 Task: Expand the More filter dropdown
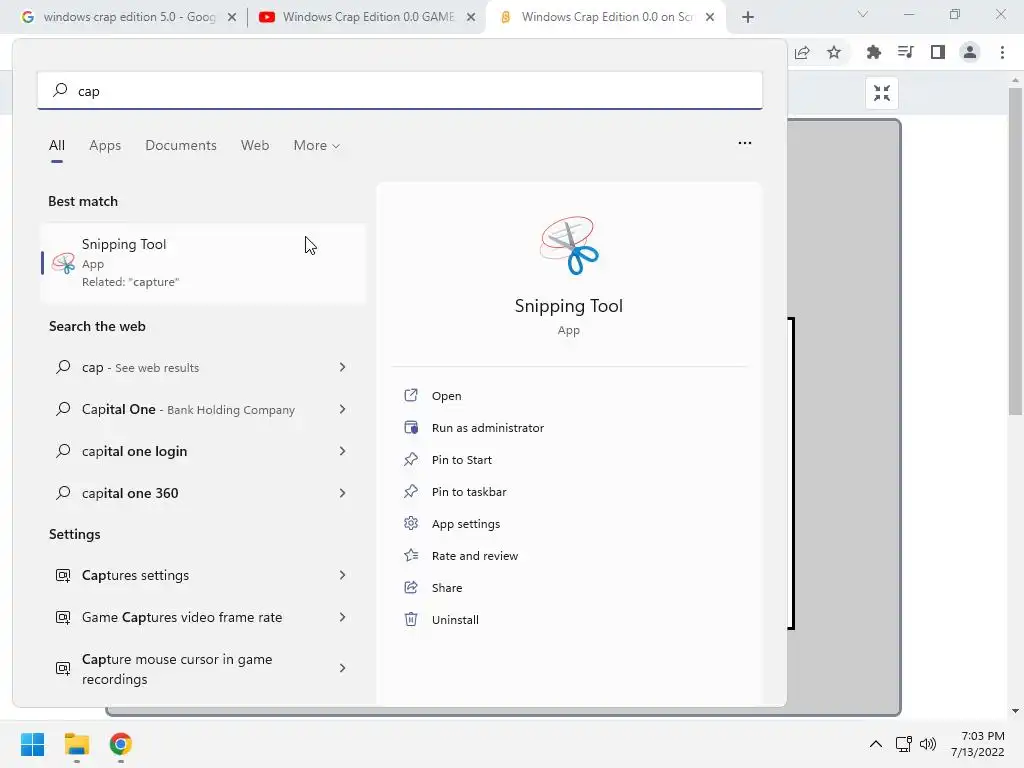click(317, 146)
